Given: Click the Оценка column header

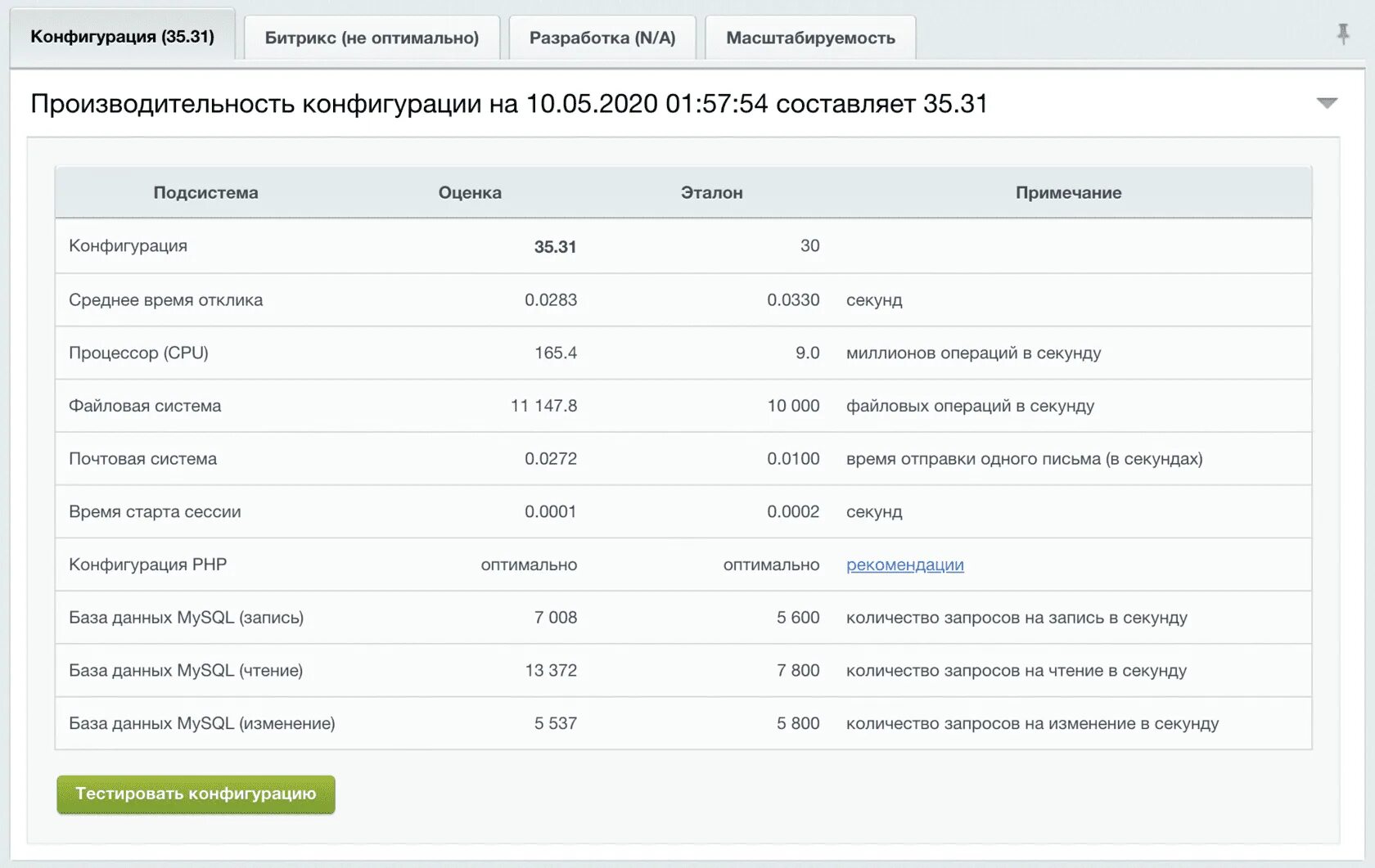Looking at the screenshot, I should pyautogui.click(x=470, y=192).
